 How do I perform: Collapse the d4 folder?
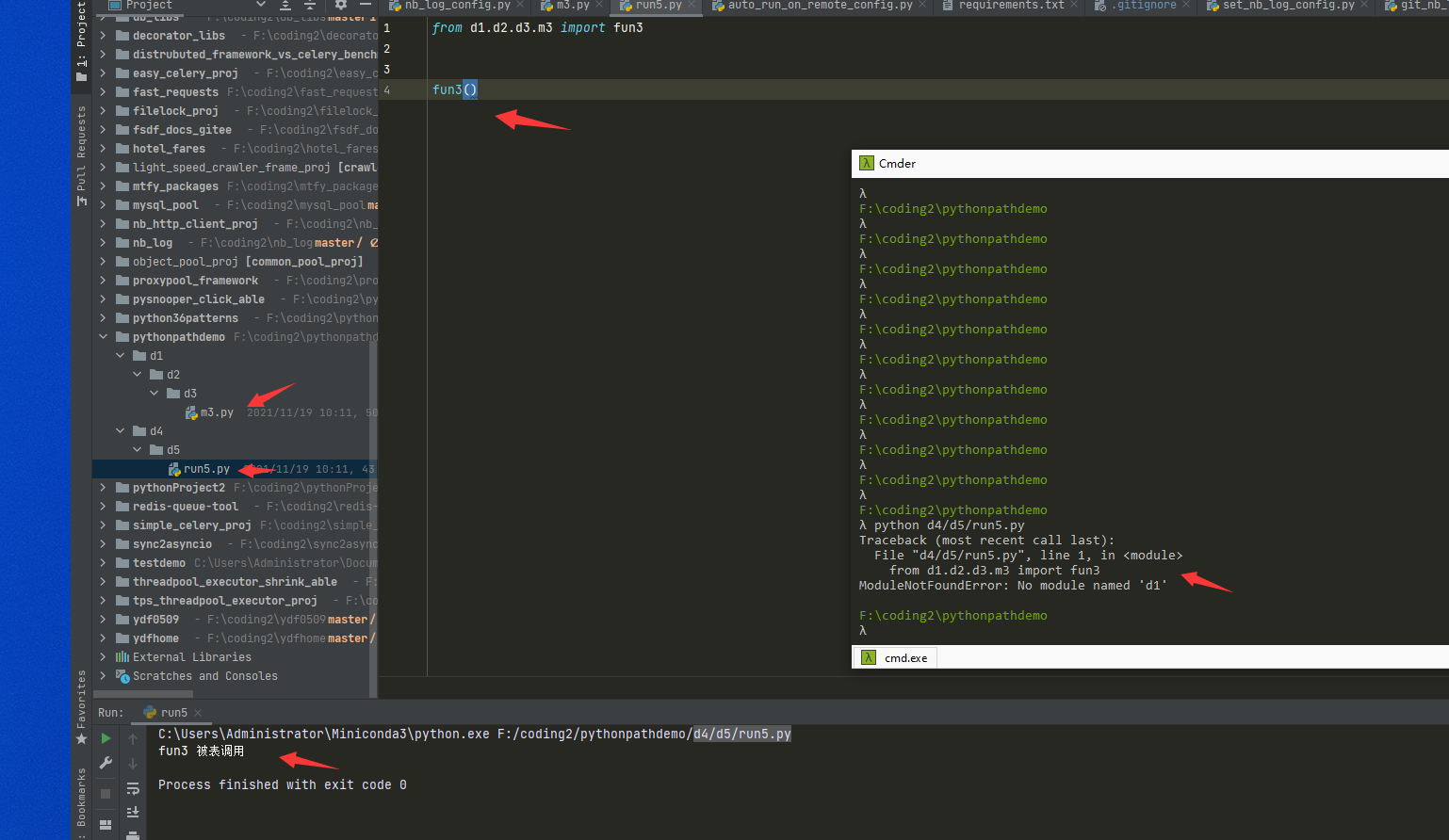pyautogui.click(x=120, y=431)
